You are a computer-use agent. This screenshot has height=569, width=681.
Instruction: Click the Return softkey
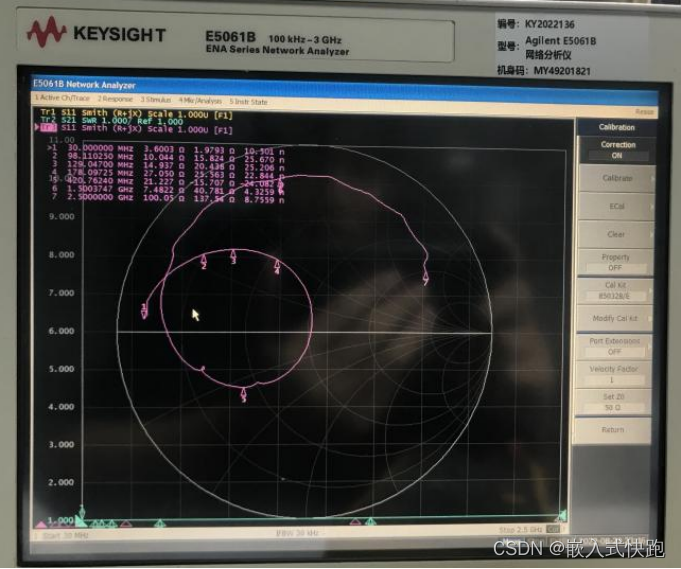click(x=612, y=430)
